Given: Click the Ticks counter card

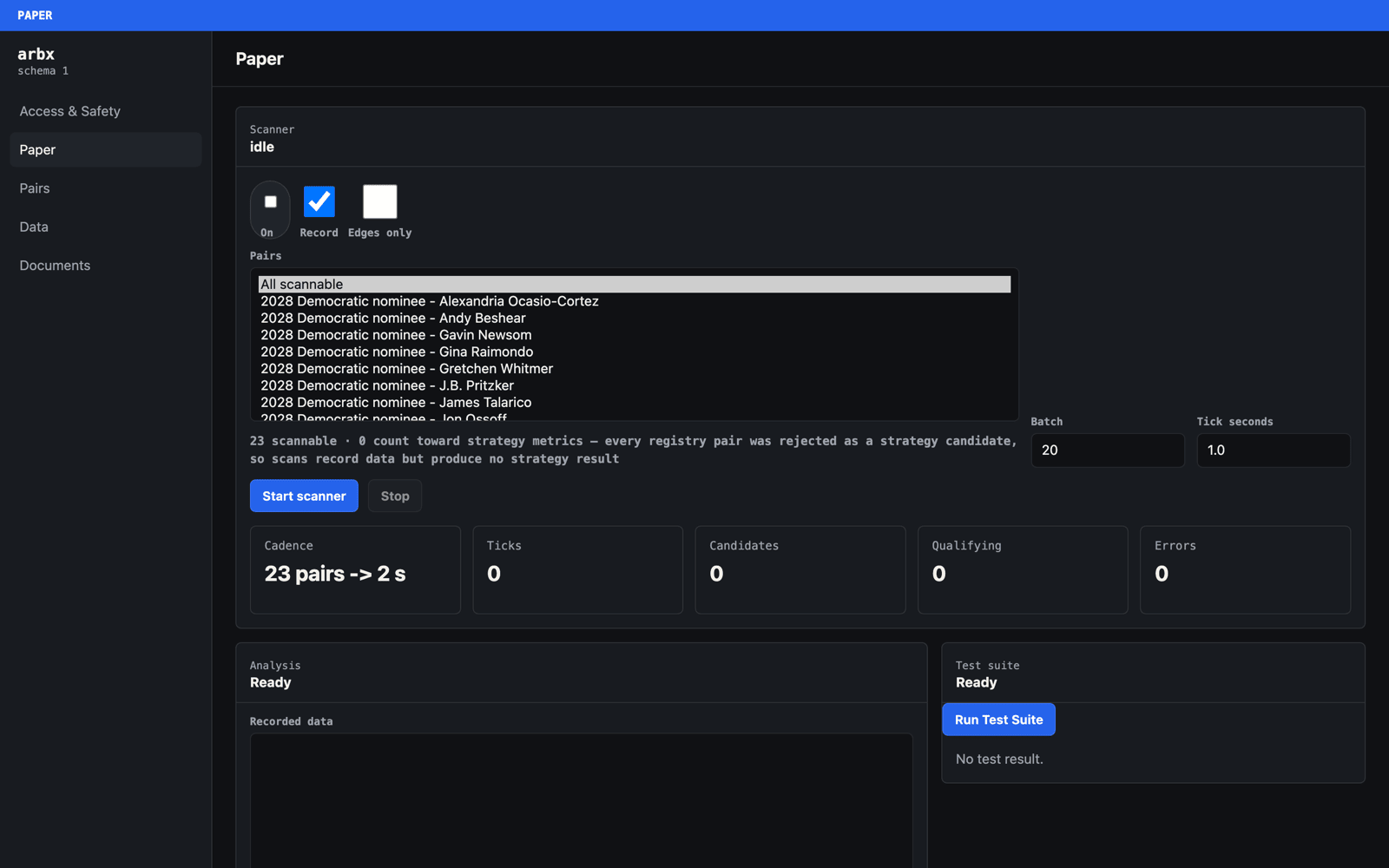Looking at the screenshot, I should [578, 569].
